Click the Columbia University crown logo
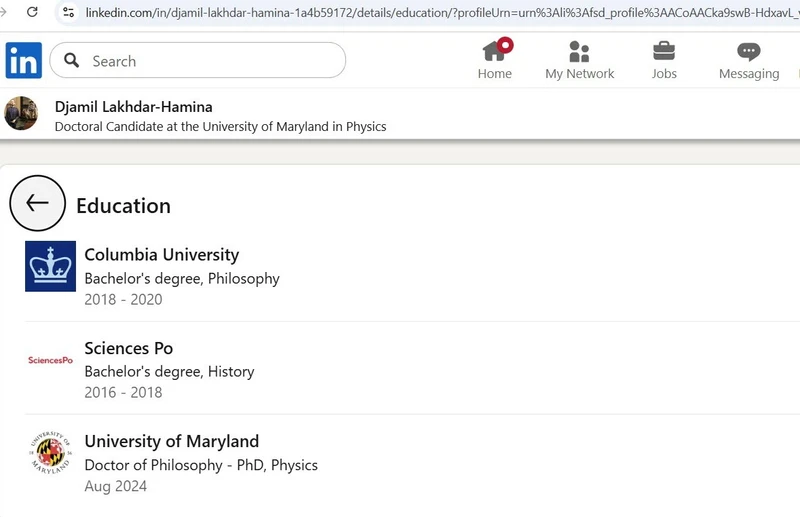Image resolution: width=800 pixels, height=517 pixels. (x=50, y=266)
